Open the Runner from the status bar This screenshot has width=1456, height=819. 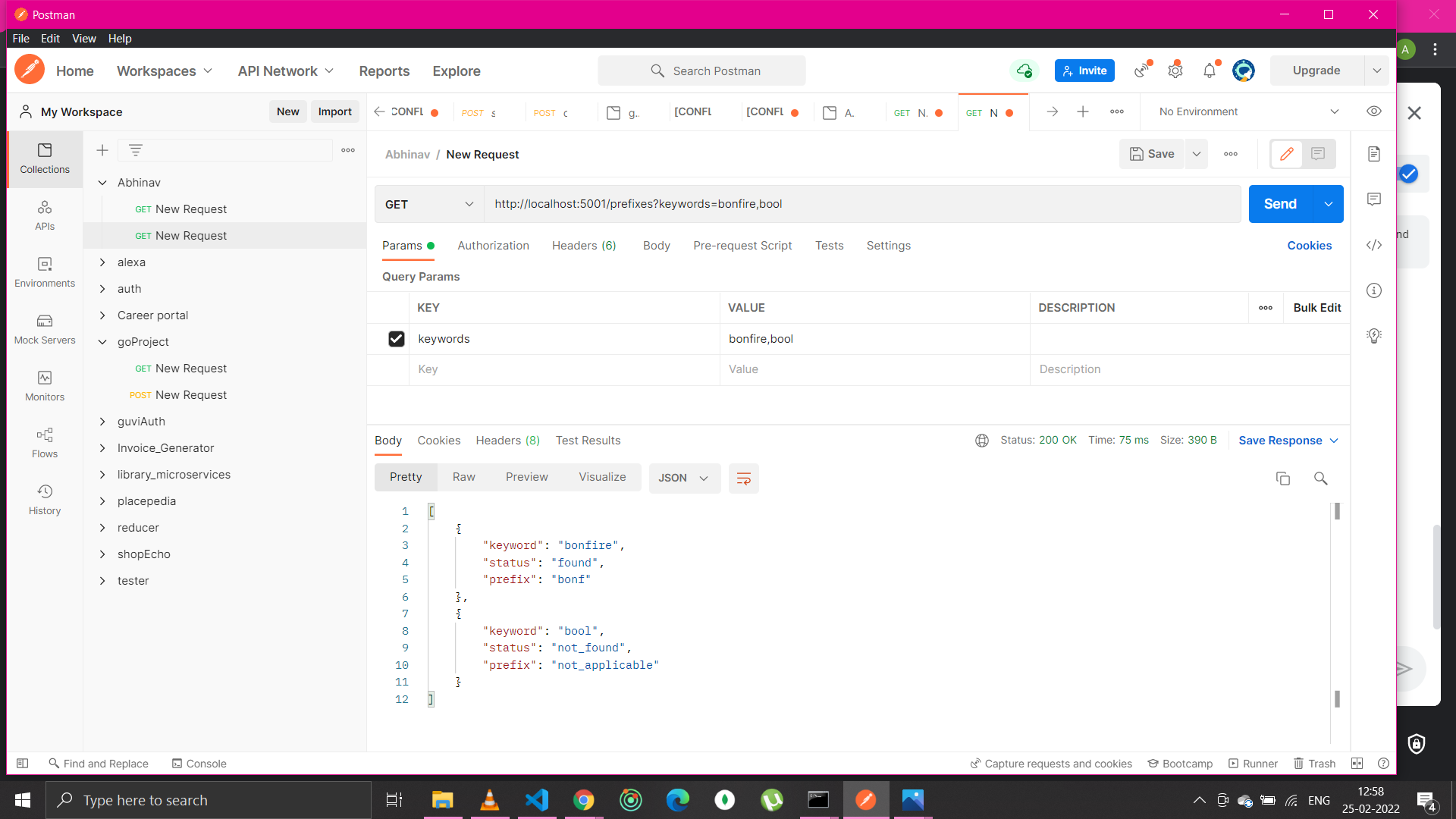point(1253,764)
